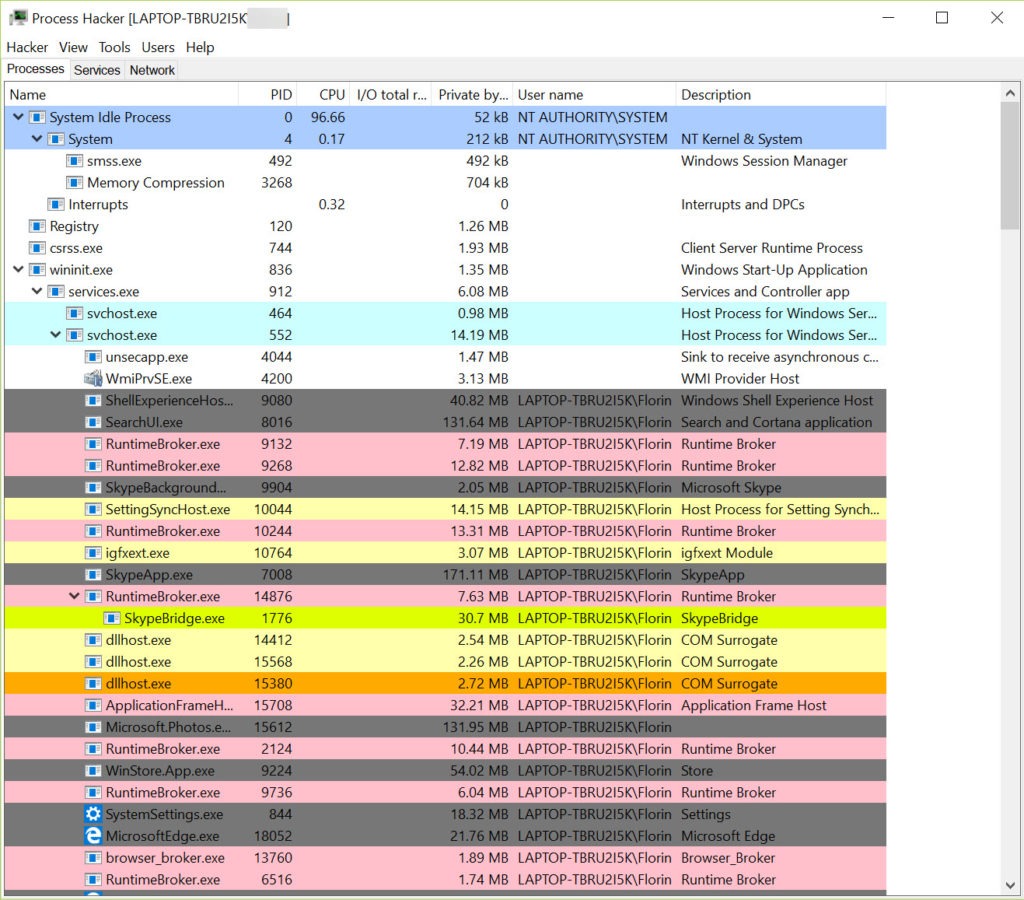Click the browser_broker.exe icon
Screen dimensions: 1024x900
[93, 858]
